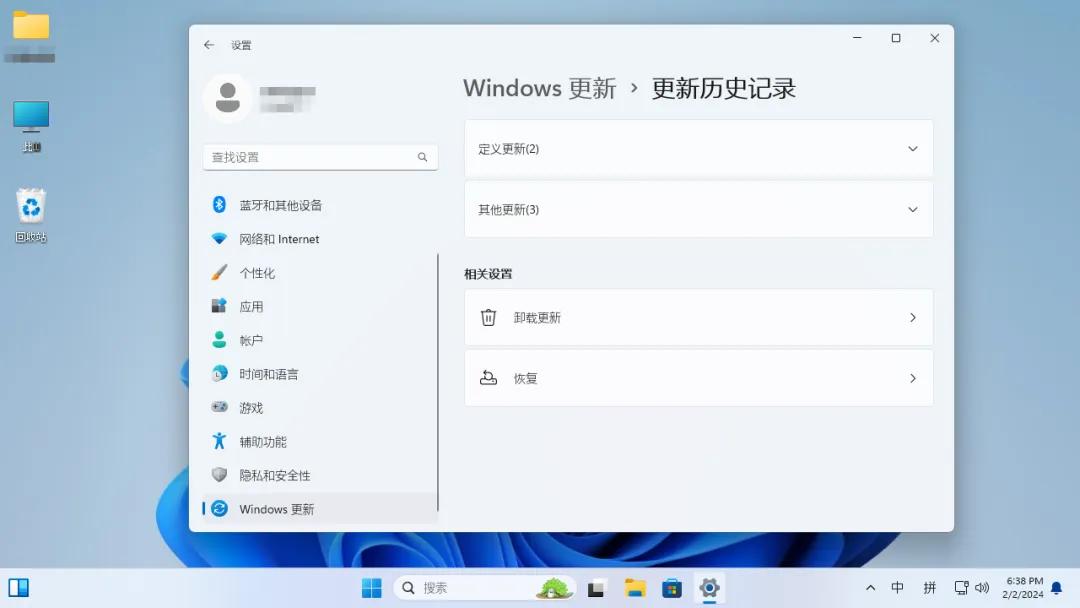Launch File Explorer from the taskbar

634,588
